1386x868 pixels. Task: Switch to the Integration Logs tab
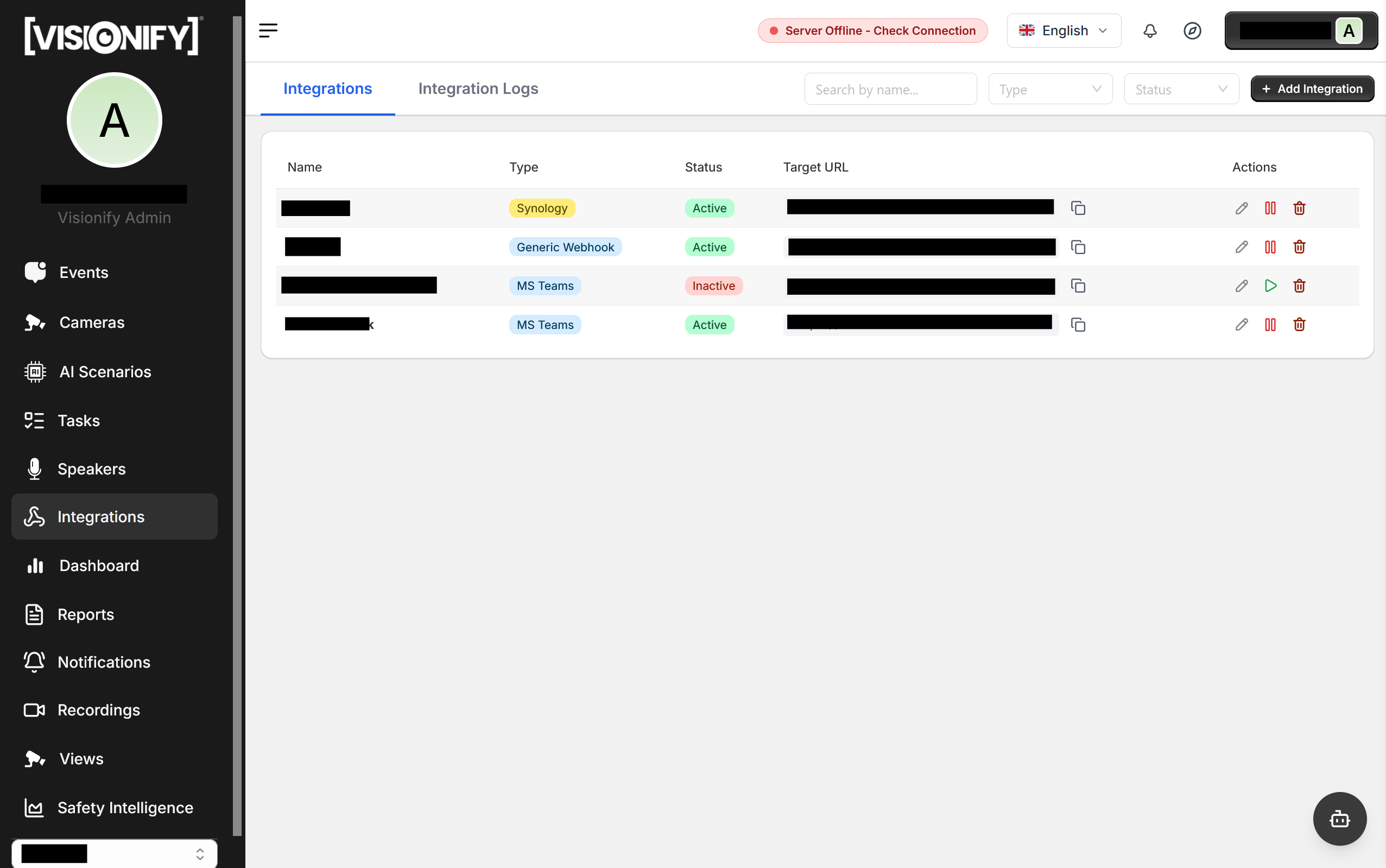point(478,88)
